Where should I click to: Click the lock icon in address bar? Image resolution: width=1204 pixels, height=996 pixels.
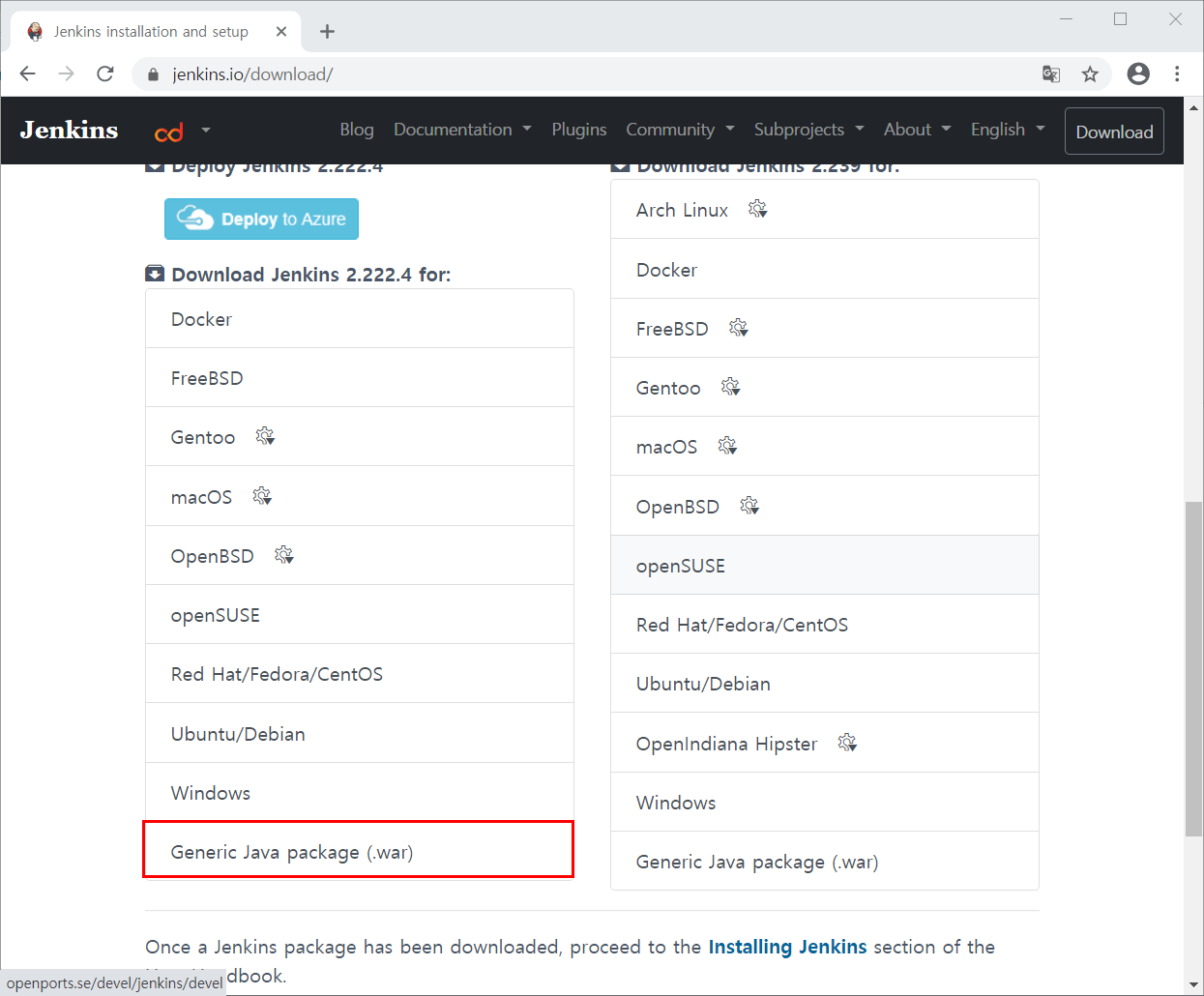(x=153, y=74)
